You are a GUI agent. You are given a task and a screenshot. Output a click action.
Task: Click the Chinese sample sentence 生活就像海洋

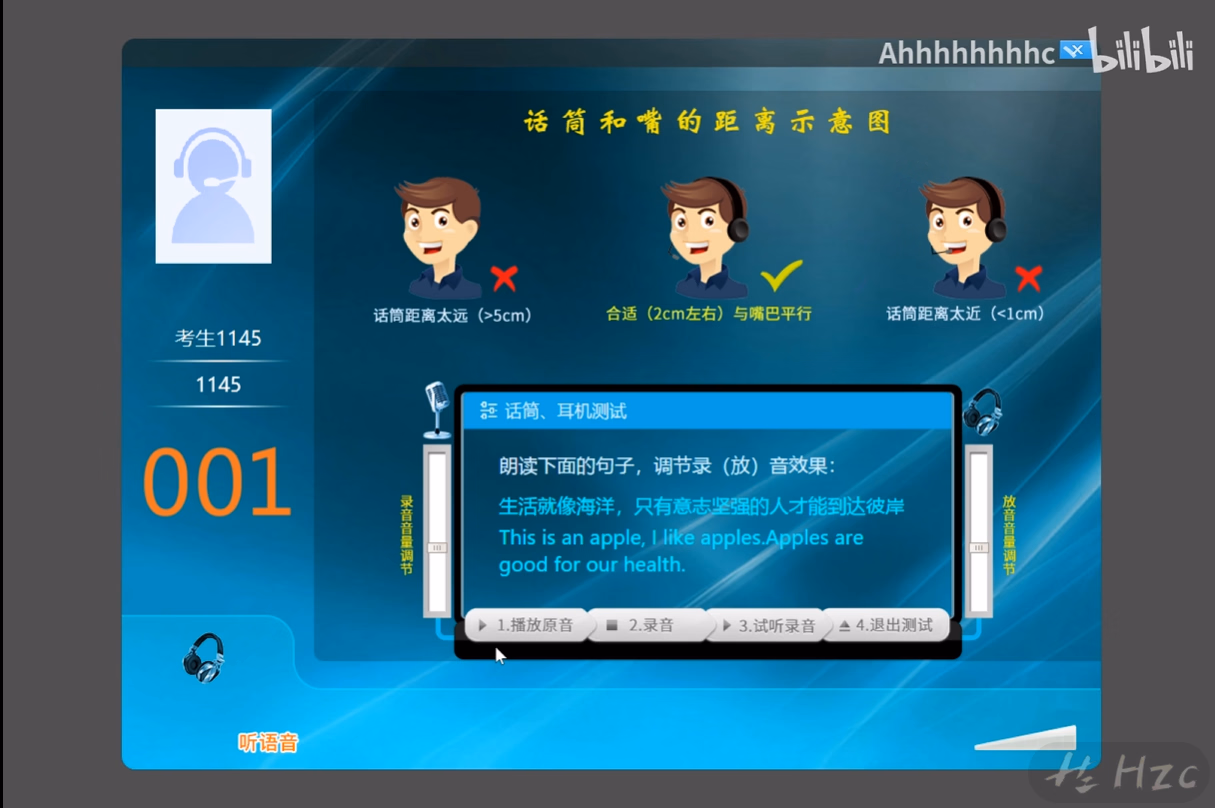point(701,506)
